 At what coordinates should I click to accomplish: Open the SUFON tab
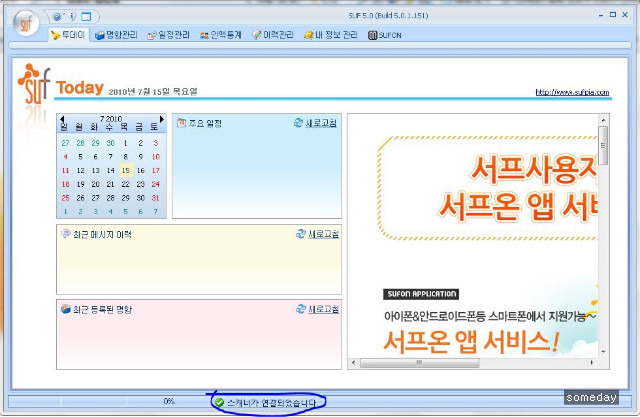coord(384,35)
